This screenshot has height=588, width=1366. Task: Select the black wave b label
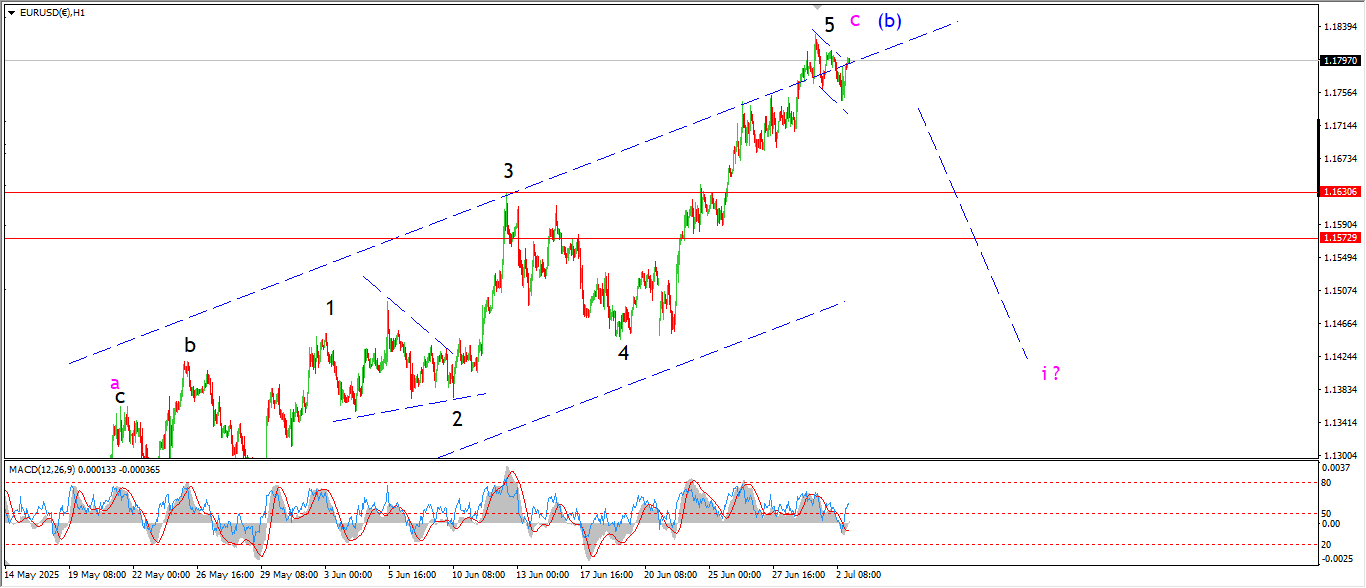pyautogui.click(x=189, y=346)
